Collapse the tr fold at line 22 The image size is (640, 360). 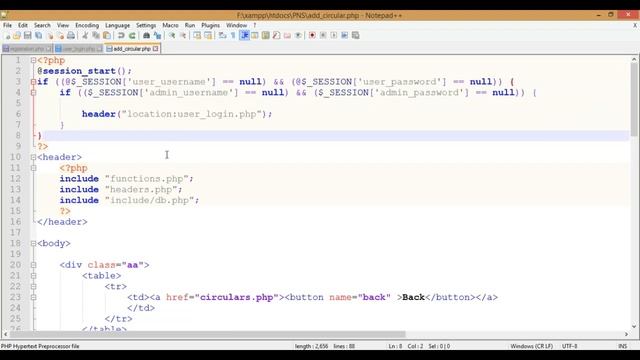point(33,287)
